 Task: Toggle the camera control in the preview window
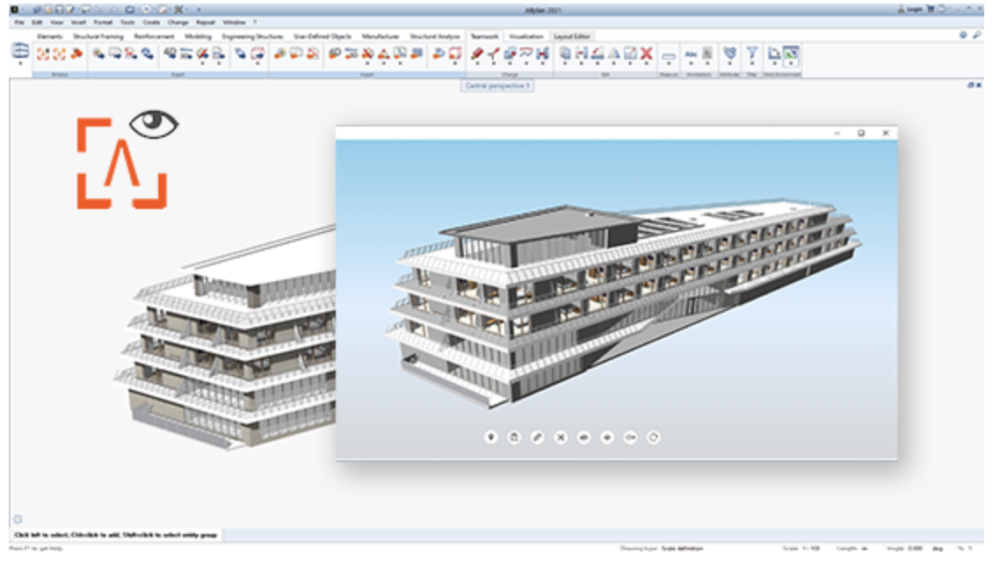513,437
